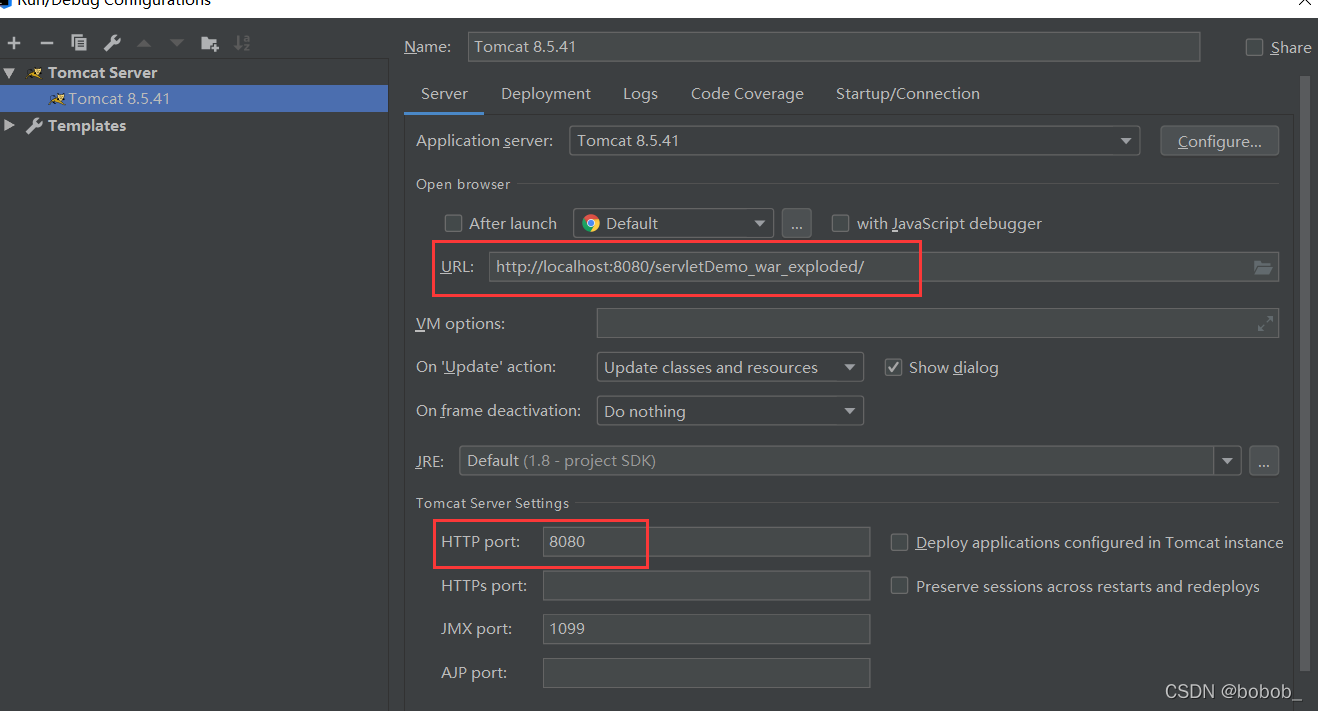Click the Configure... button
Viewport: 1318px width, 711px height.
coord(1219,141)
